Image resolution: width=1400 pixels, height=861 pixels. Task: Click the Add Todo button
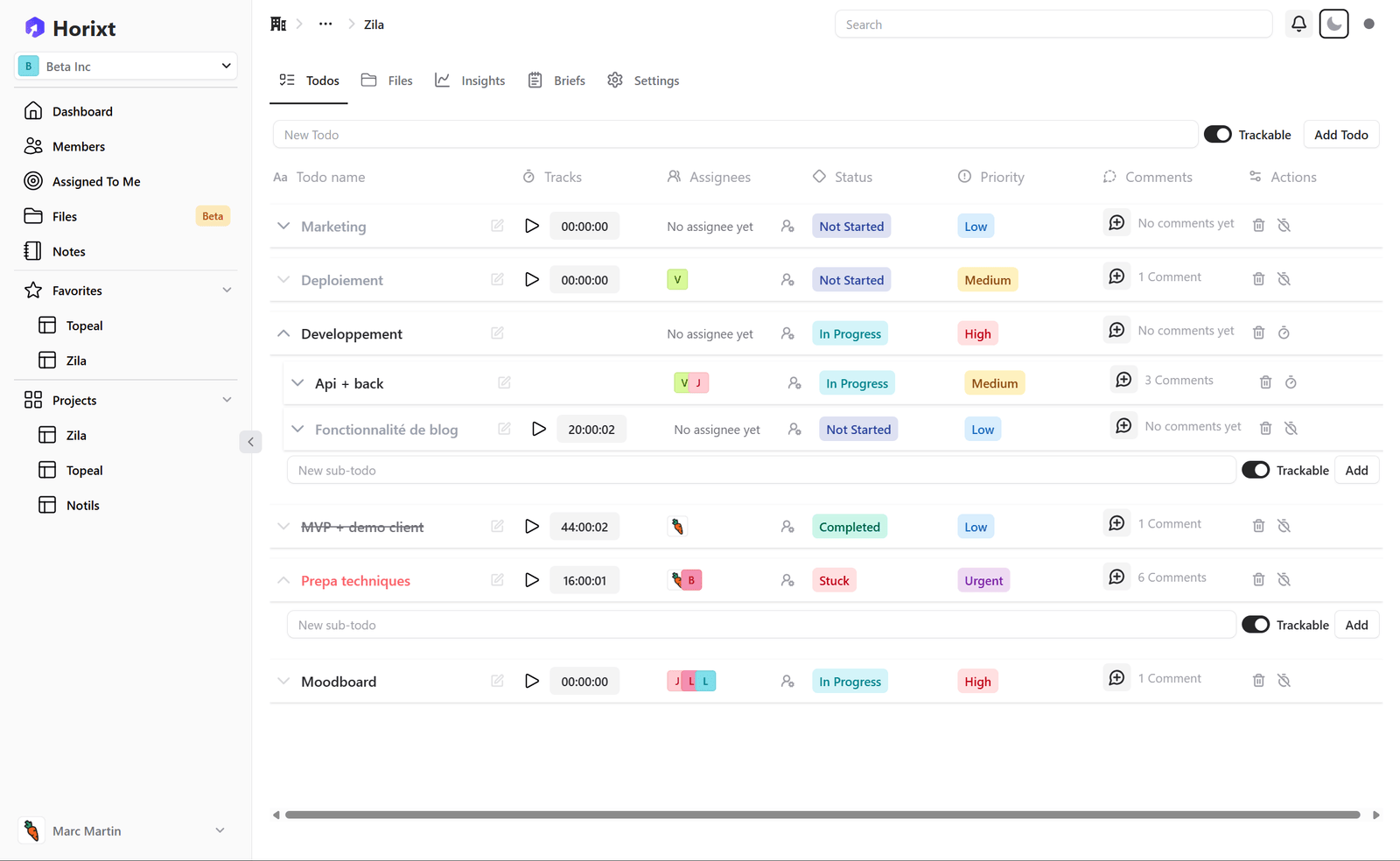[x=1340, y=135]
